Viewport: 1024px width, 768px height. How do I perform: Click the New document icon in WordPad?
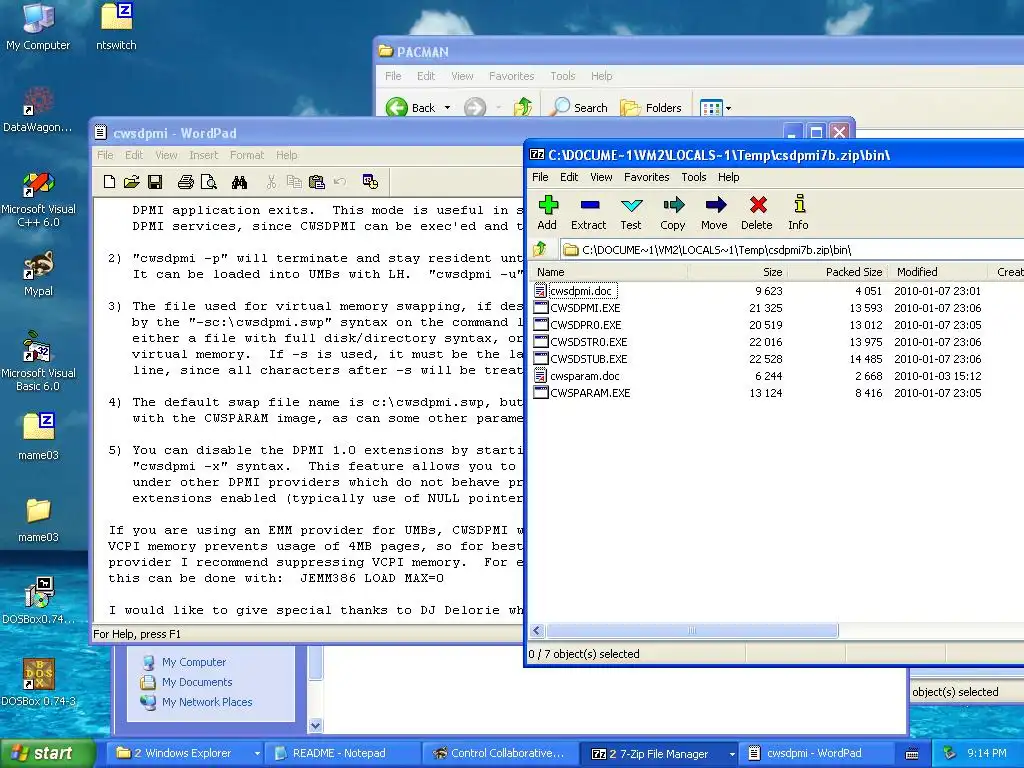[x=109, y=182]
